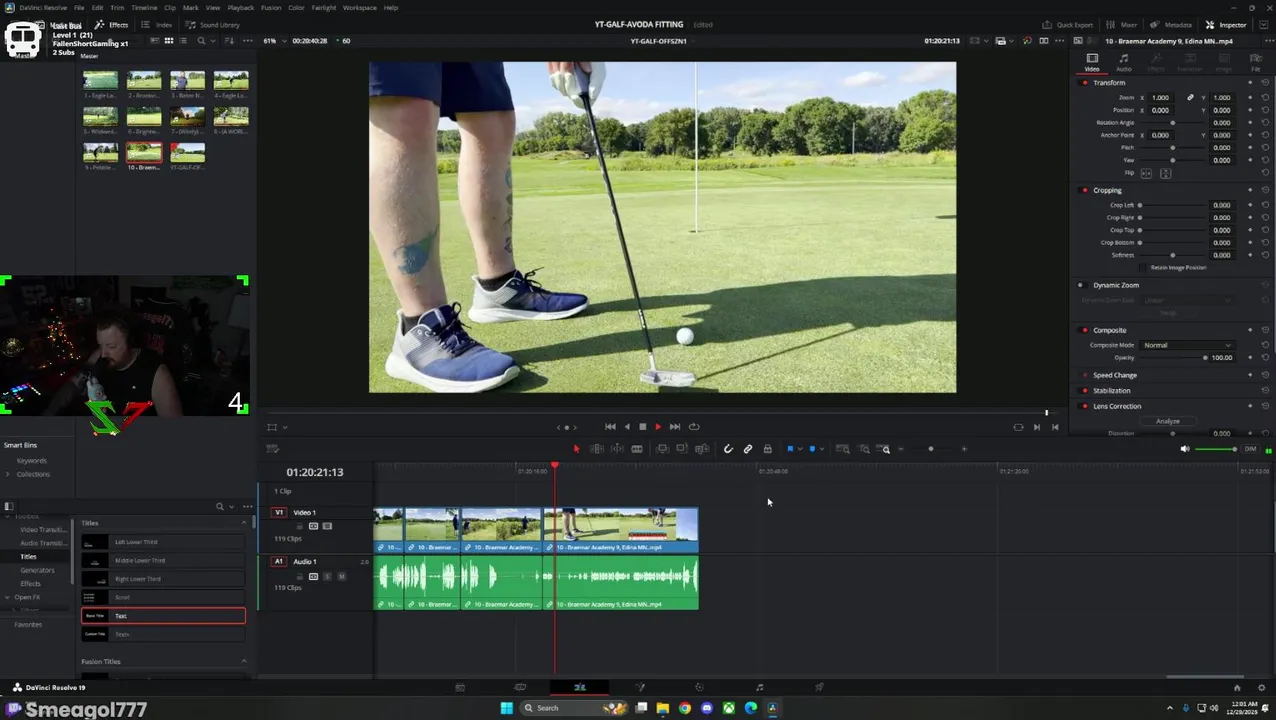Select the arrow Selection Mode tool
1276x720 pixels.
[x=576, y=449]
